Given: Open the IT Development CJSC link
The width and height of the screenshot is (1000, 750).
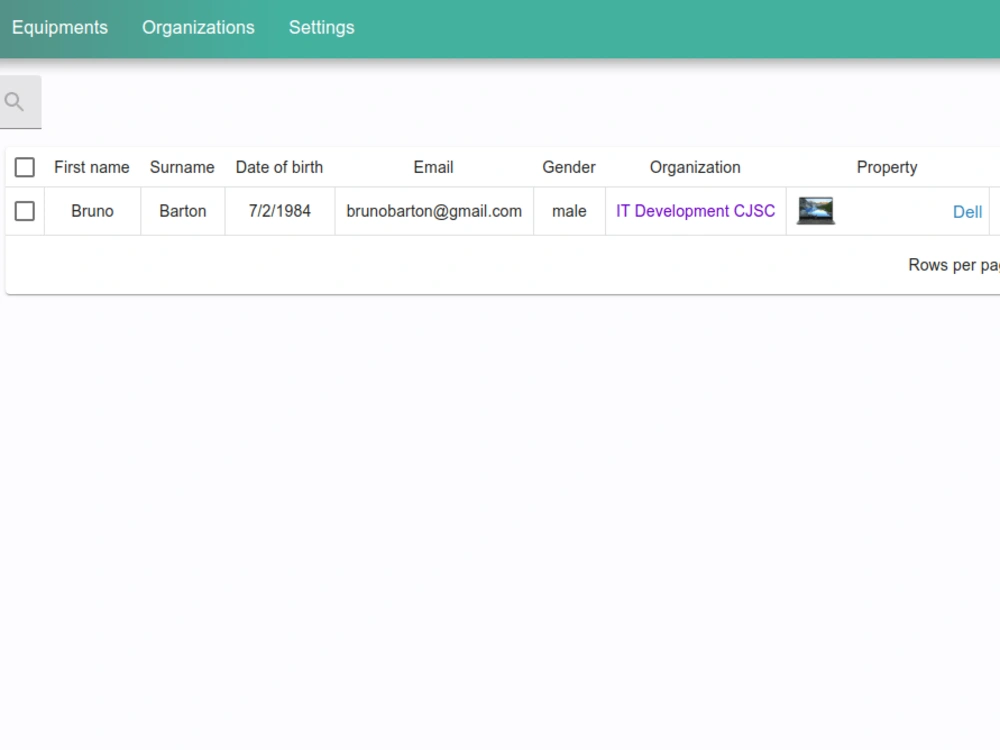Looking at the screenshot, I should (695, 211).
